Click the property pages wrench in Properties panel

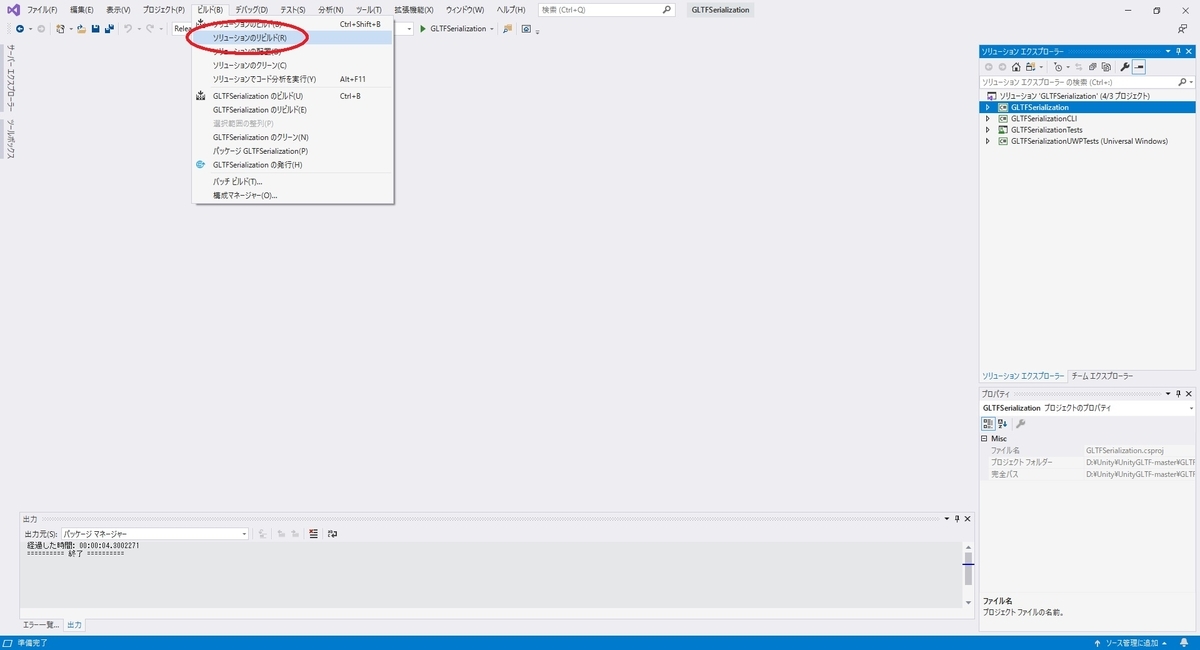pos(1021,424)
